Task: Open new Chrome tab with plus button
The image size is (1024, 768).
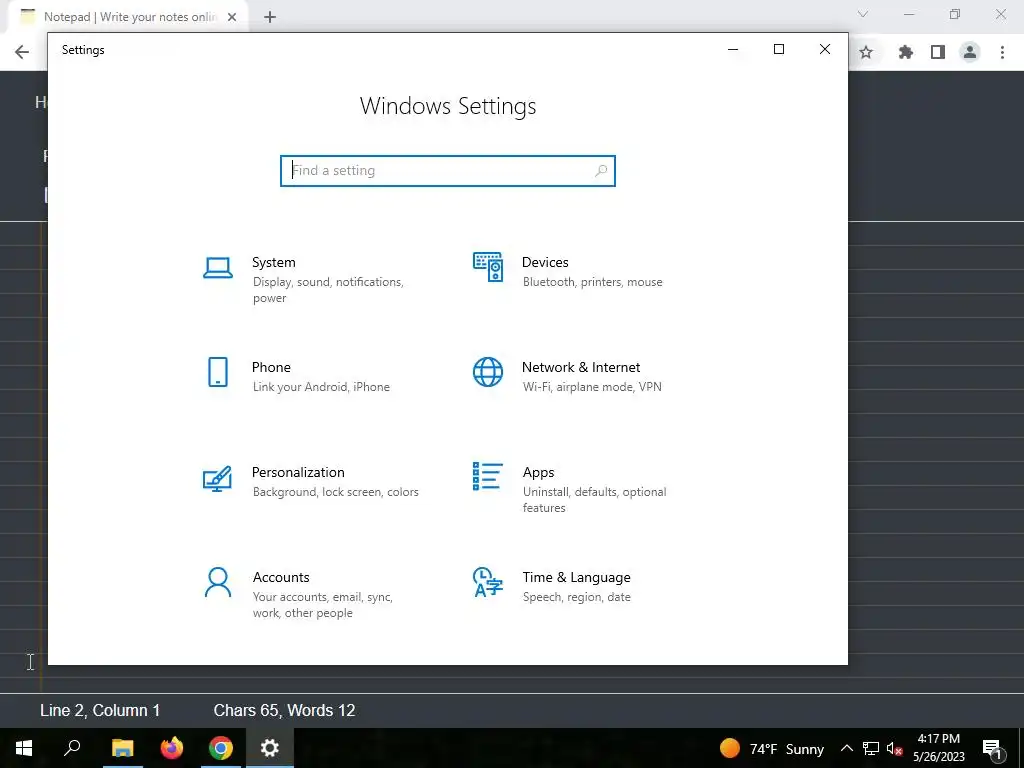Action: (270, 17)
